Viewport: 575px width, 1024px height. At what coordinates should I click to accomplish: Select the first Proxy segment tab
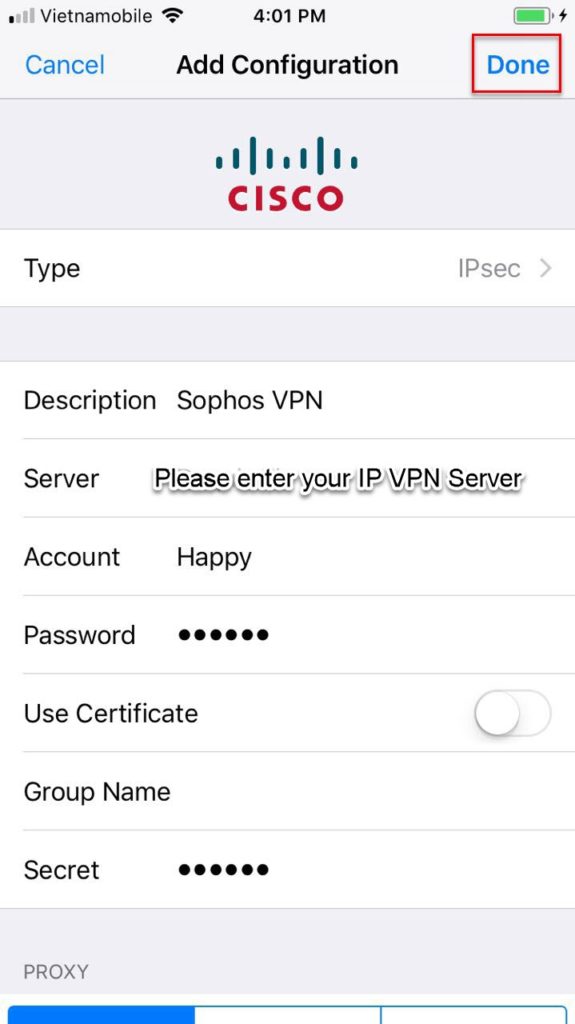(x=101, y=1015)
